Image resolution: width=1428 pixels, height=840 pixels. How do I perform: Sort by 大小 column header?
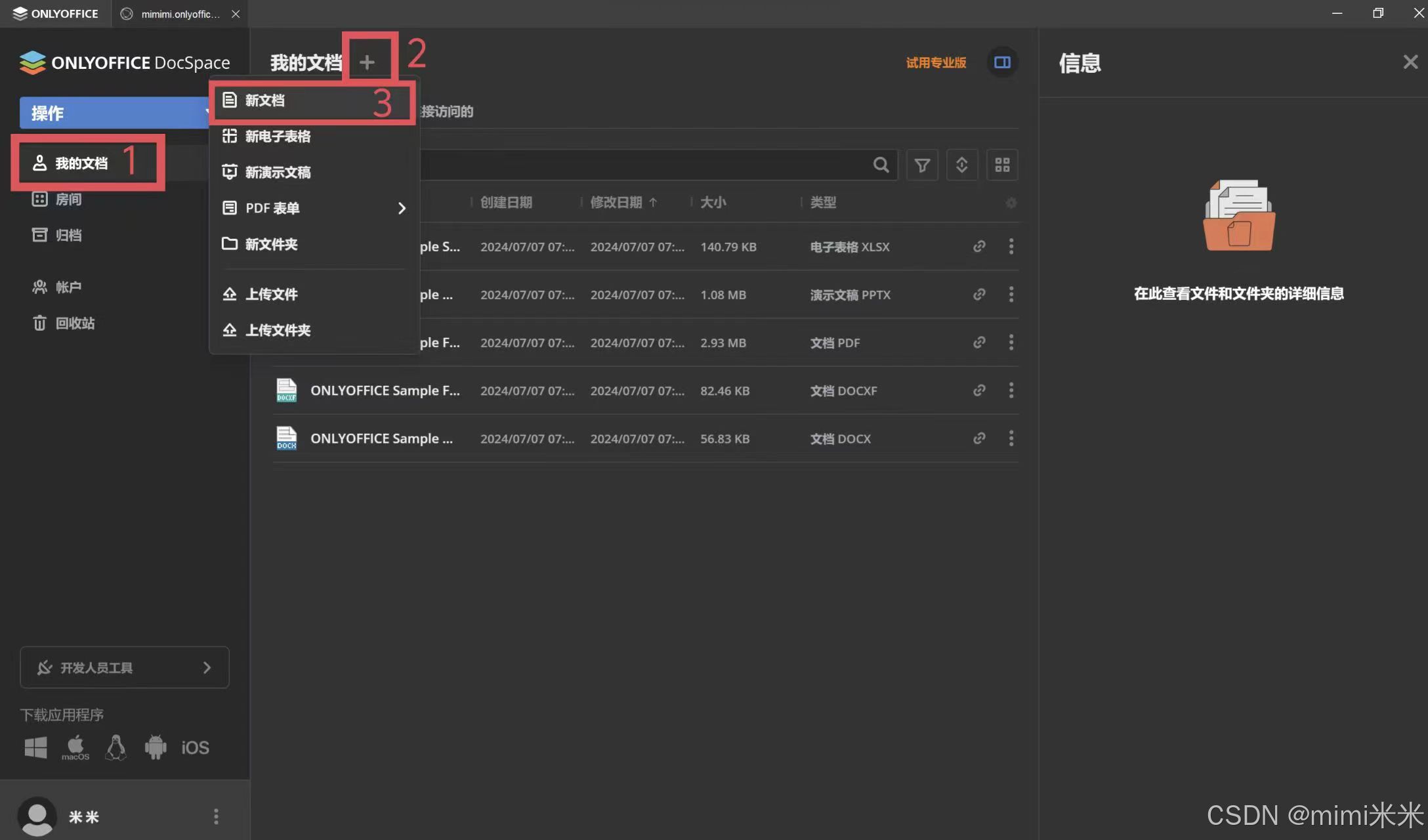[713, 202]
